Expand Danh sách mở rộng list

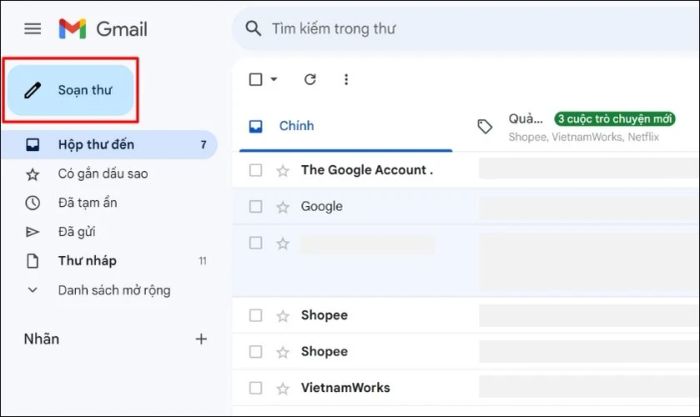[x=113, y=290]
